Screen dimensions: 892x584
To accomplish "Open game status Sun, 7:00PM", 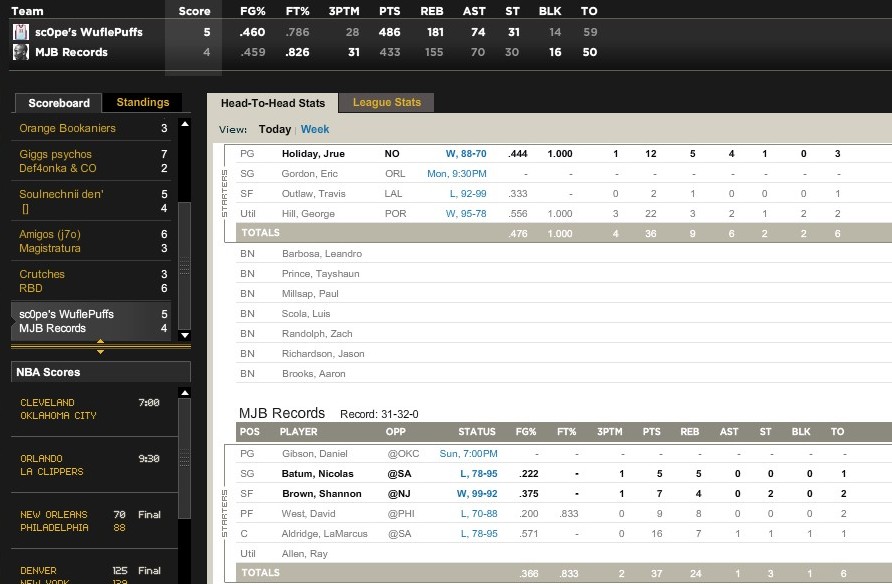I will pos(468,454).
